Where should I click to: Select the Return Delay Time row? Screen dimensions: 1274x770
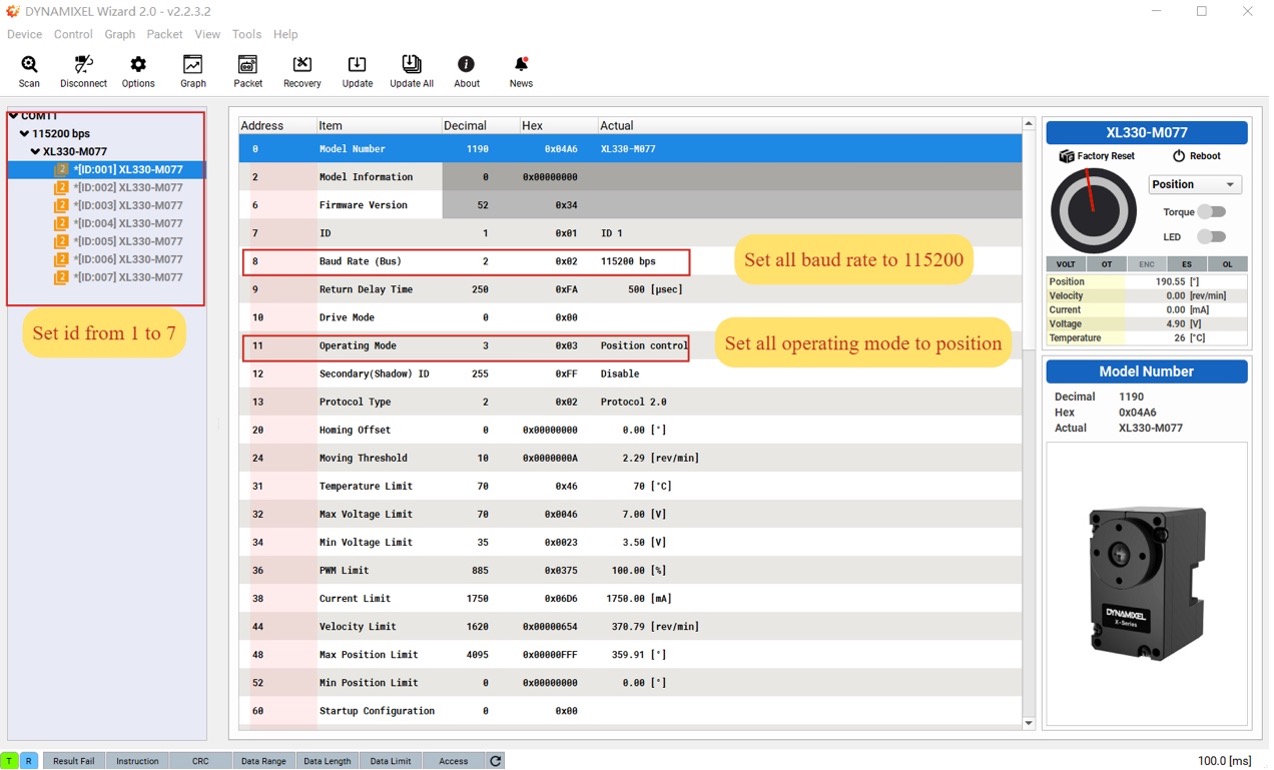630,290
